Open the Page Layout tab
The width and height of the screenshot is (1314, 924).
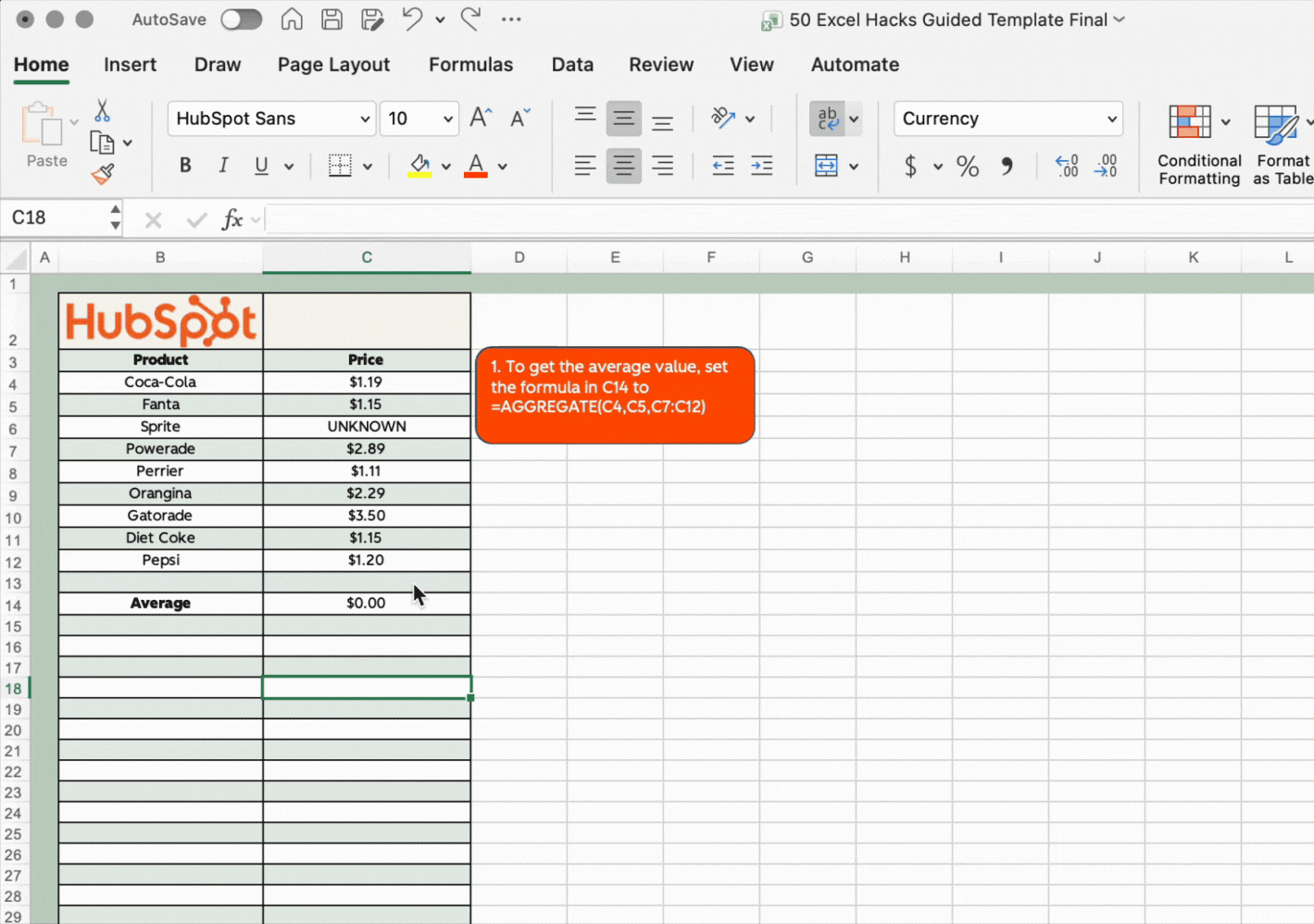[x=333, y=65]
